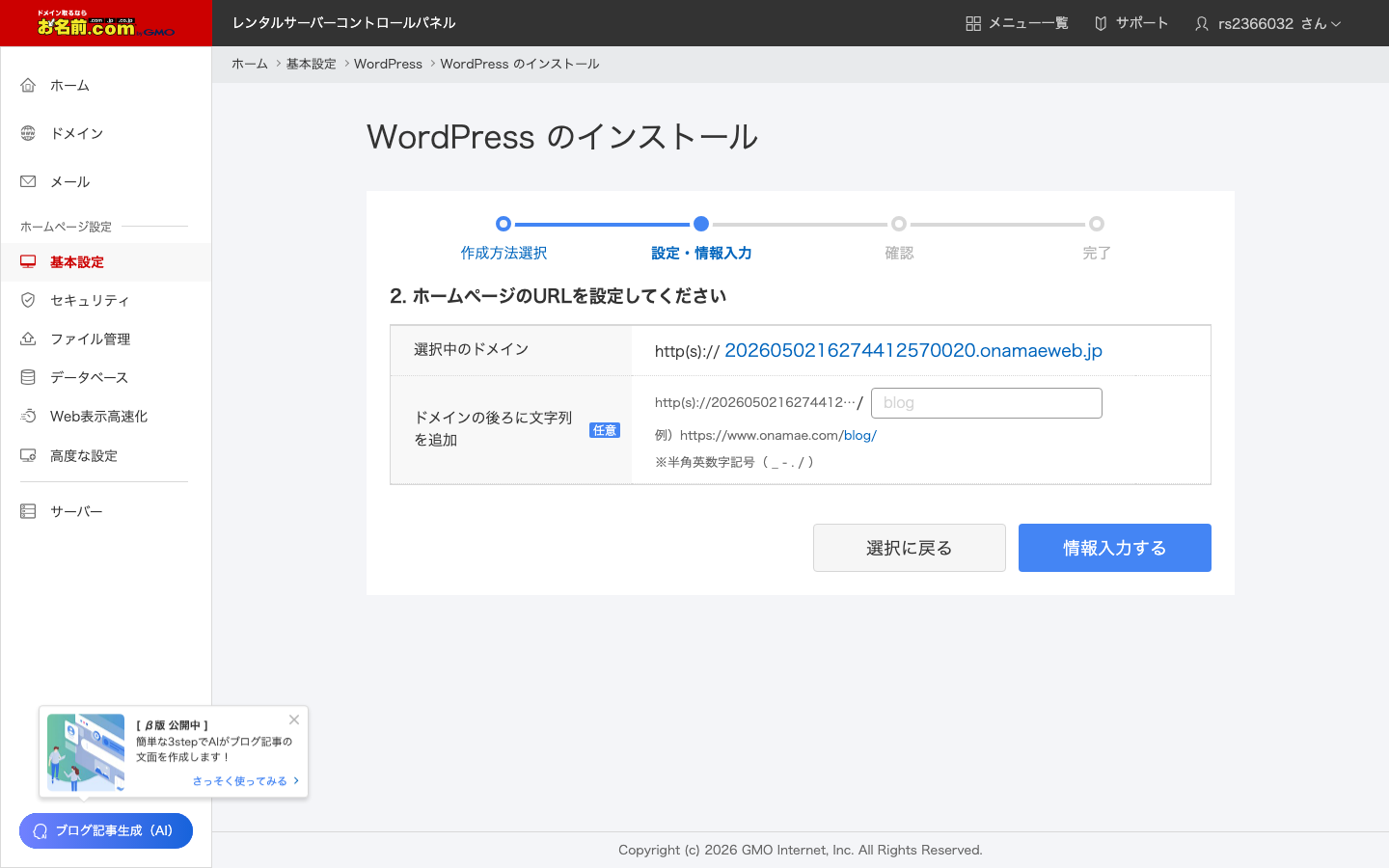This screenshot has height=868, width=1389.
Task: Open ブログ記事生成（AI） button
Action: click(x=106, y=830)
